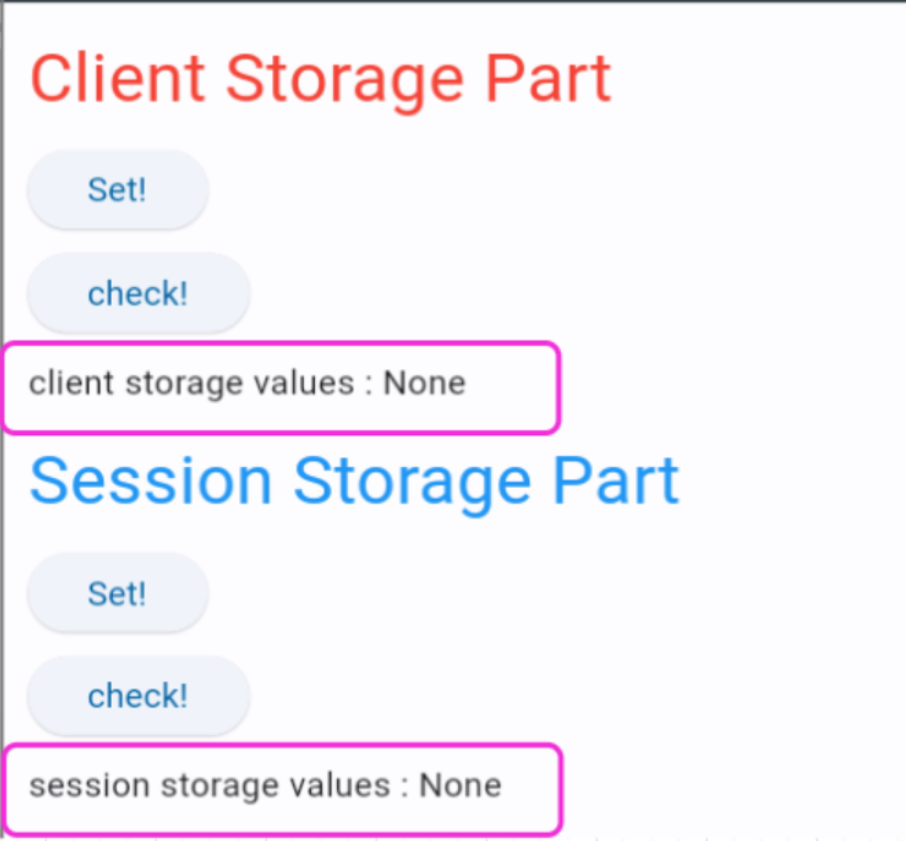Click the word "Storage" in blue heading
Screen dimensions: 906x841
[413, 481]
